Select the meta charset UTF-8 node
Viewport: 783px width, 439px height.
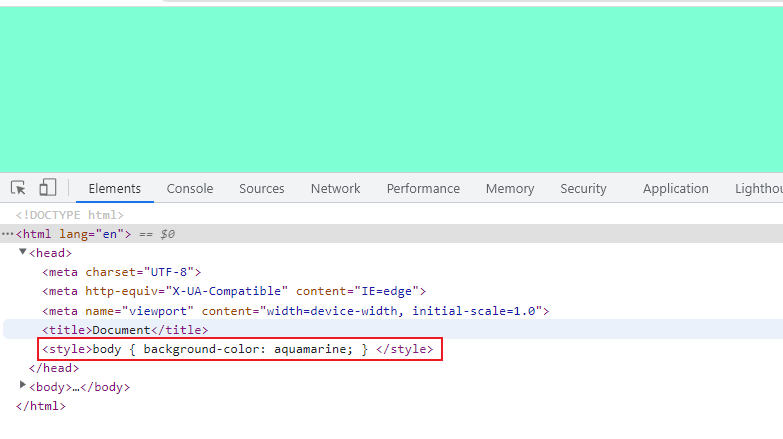(x=121, y=272)
